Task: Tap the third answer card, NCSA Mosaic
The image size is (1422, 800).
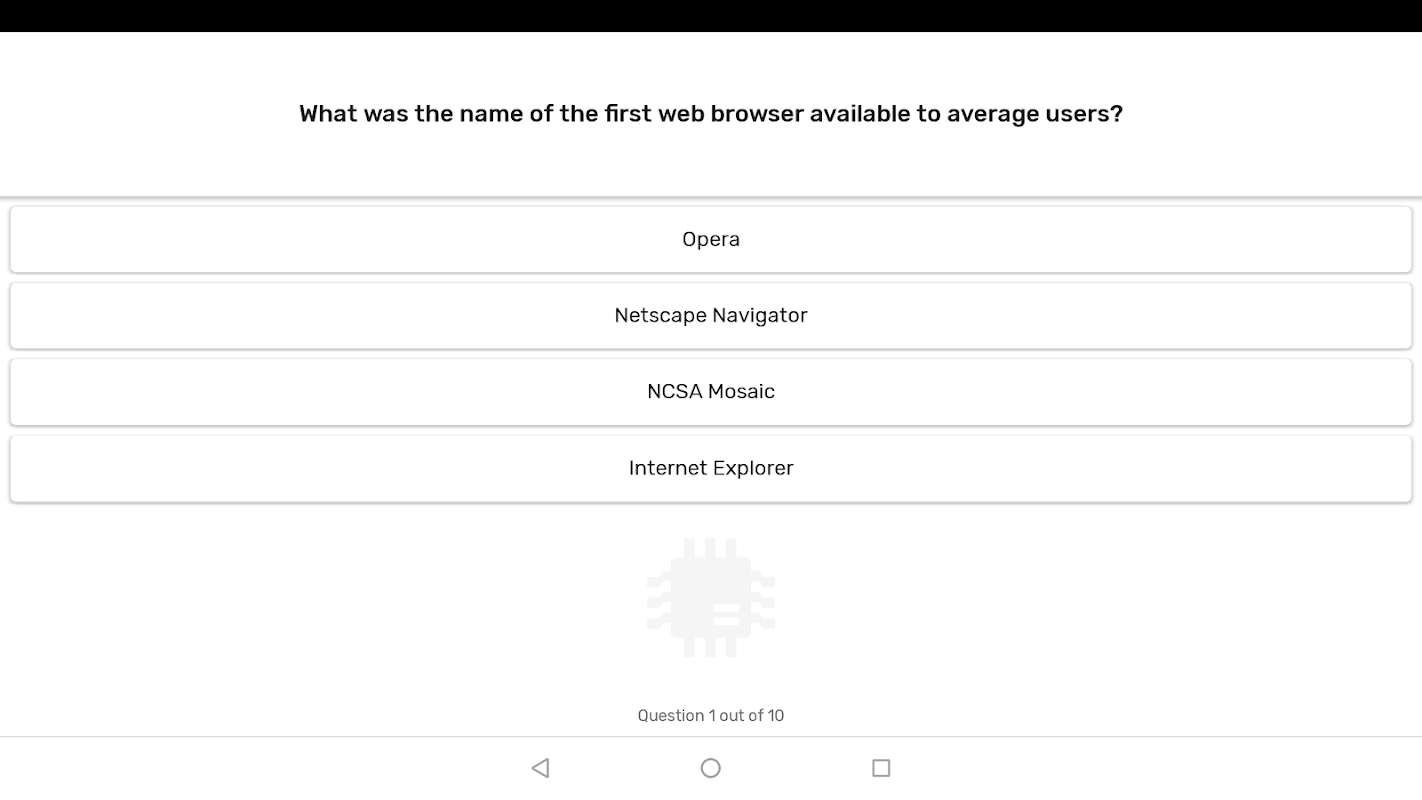Action: point(711,391)
